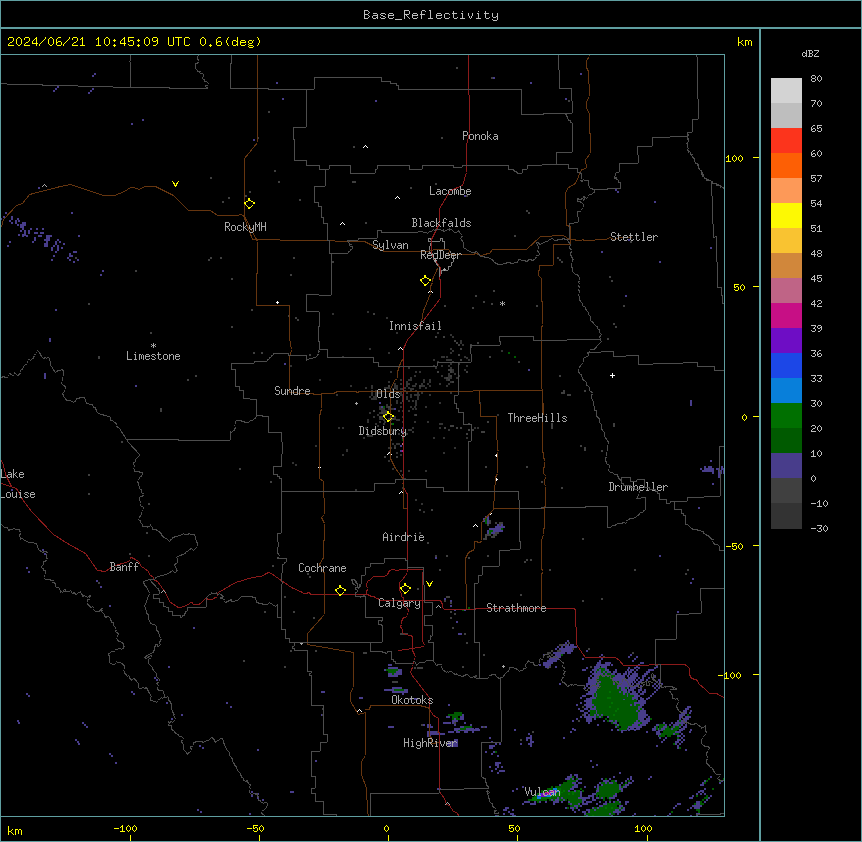862x842 pixels.
Task: Click the asterisk marker east of Innisfail
Action: click(x=502, y=303)
